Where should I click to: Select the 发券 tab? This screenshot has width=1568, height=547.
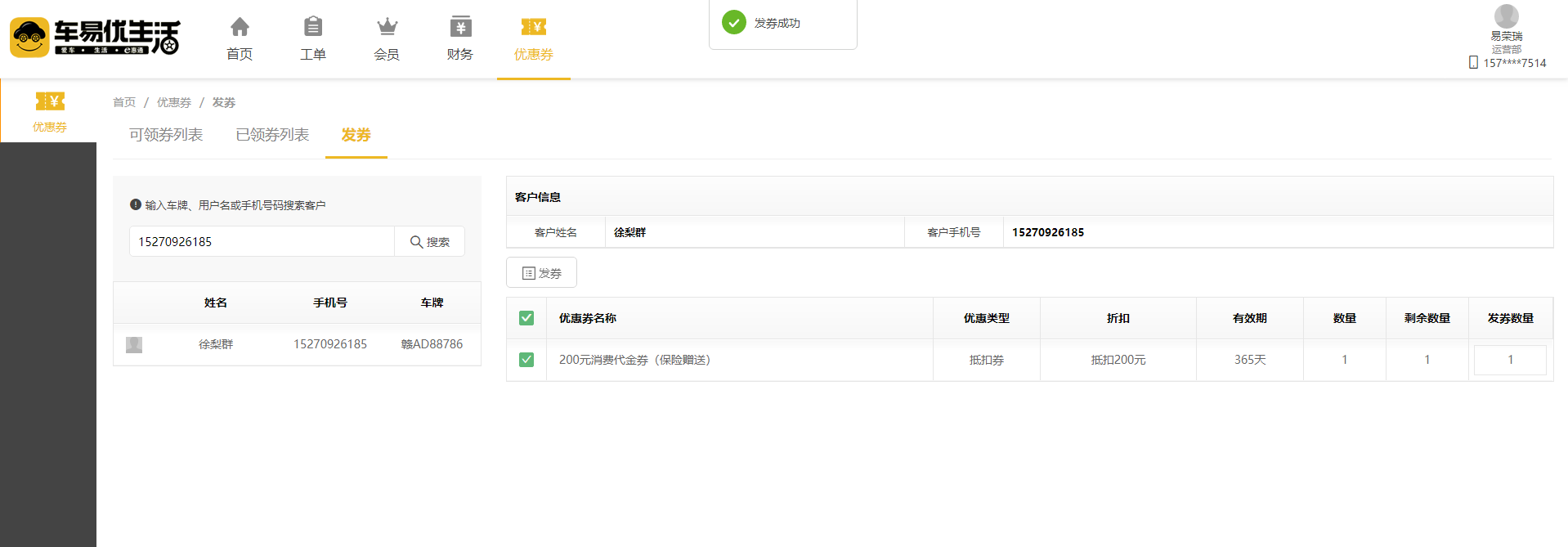coord(356,135)
